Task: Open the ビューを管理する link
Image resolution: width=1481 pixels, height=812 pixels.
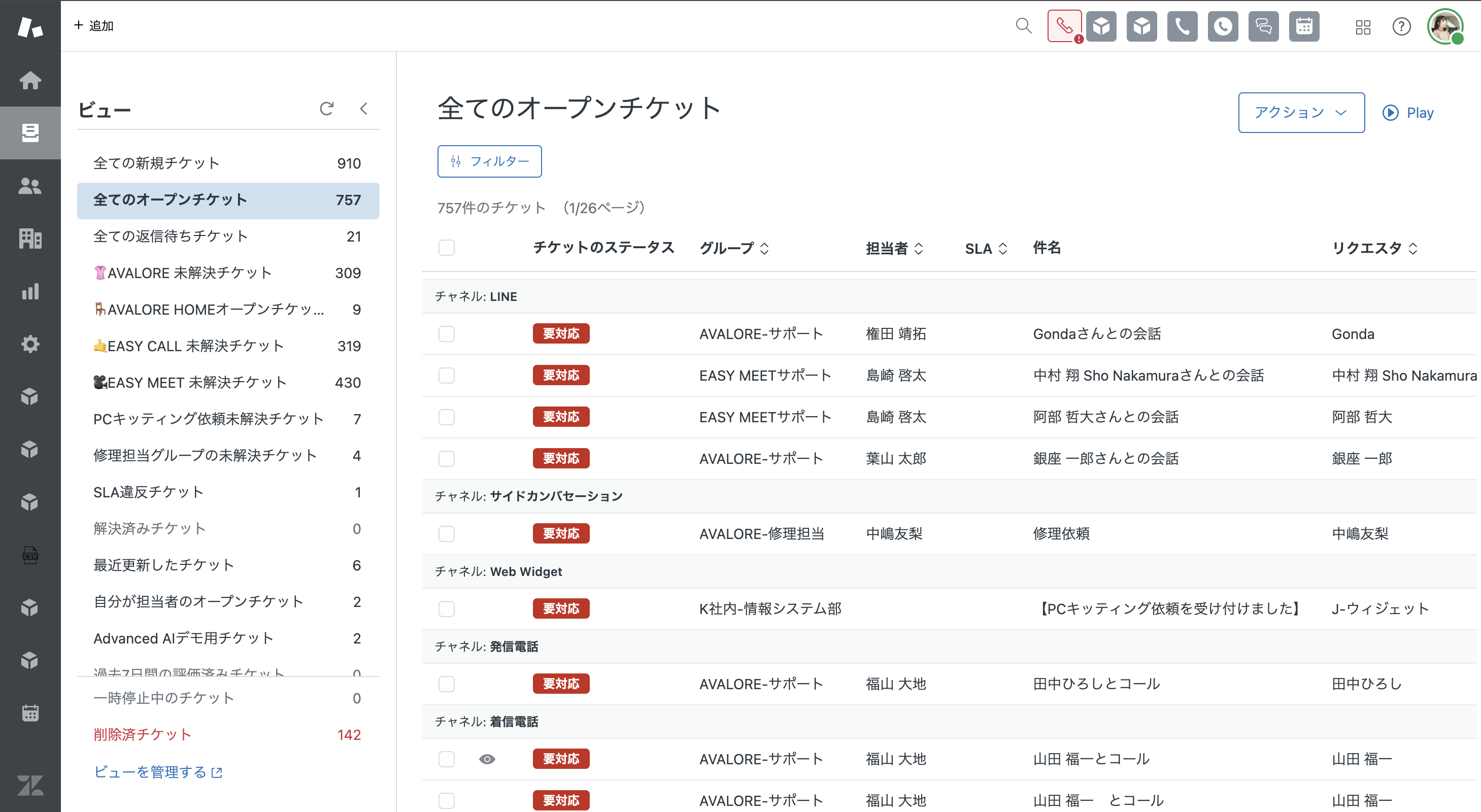Action: click(158, 772)
